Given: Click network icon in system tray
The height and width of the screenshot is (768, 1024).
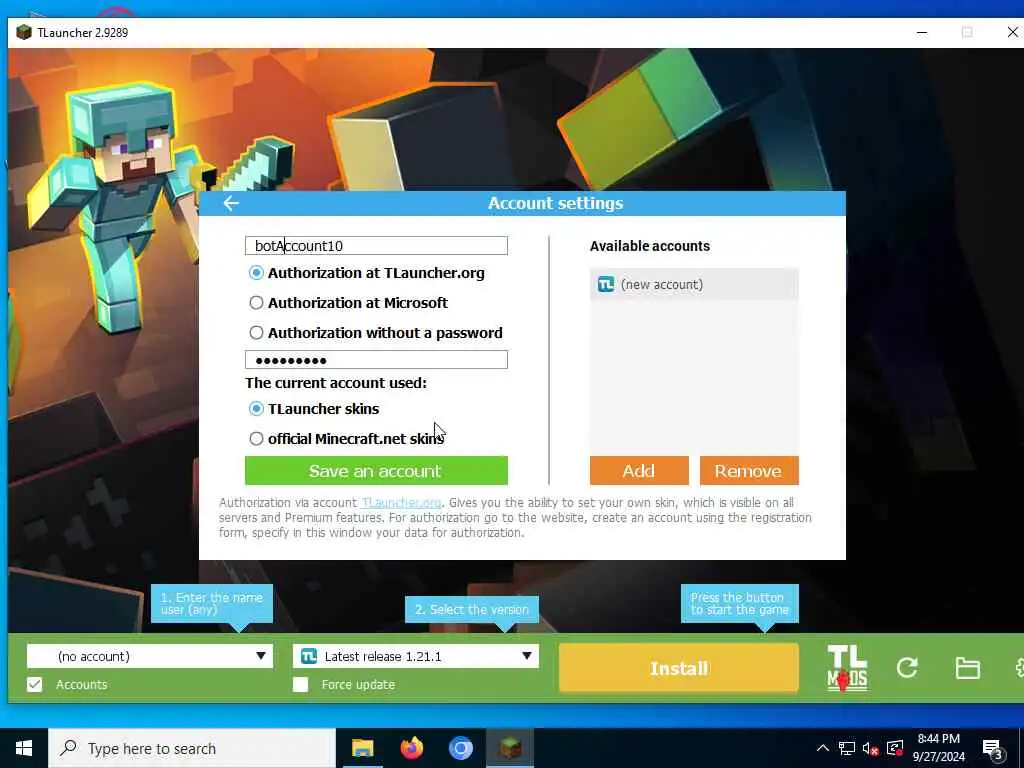Looking at the screenshot, I should coord(847,748).
